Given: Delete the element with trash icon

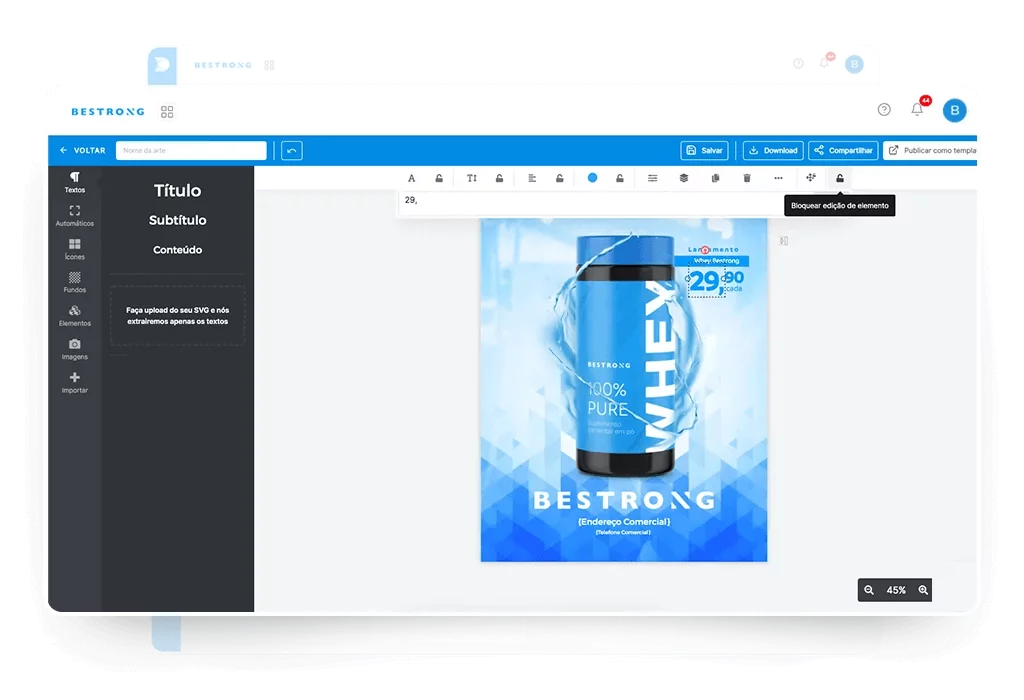Looking at the screenshot, I should (747, 178).
